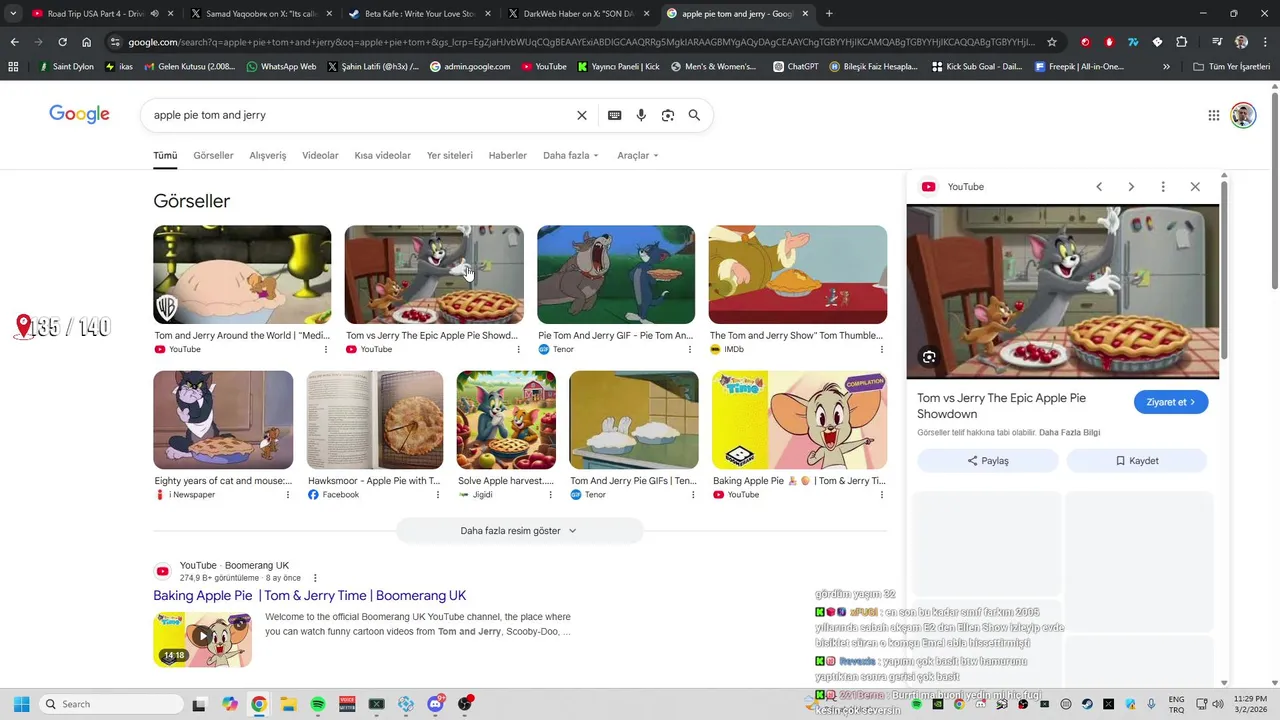Open the DarkWeb Haber on X browser tab

(x=577, y=14)
